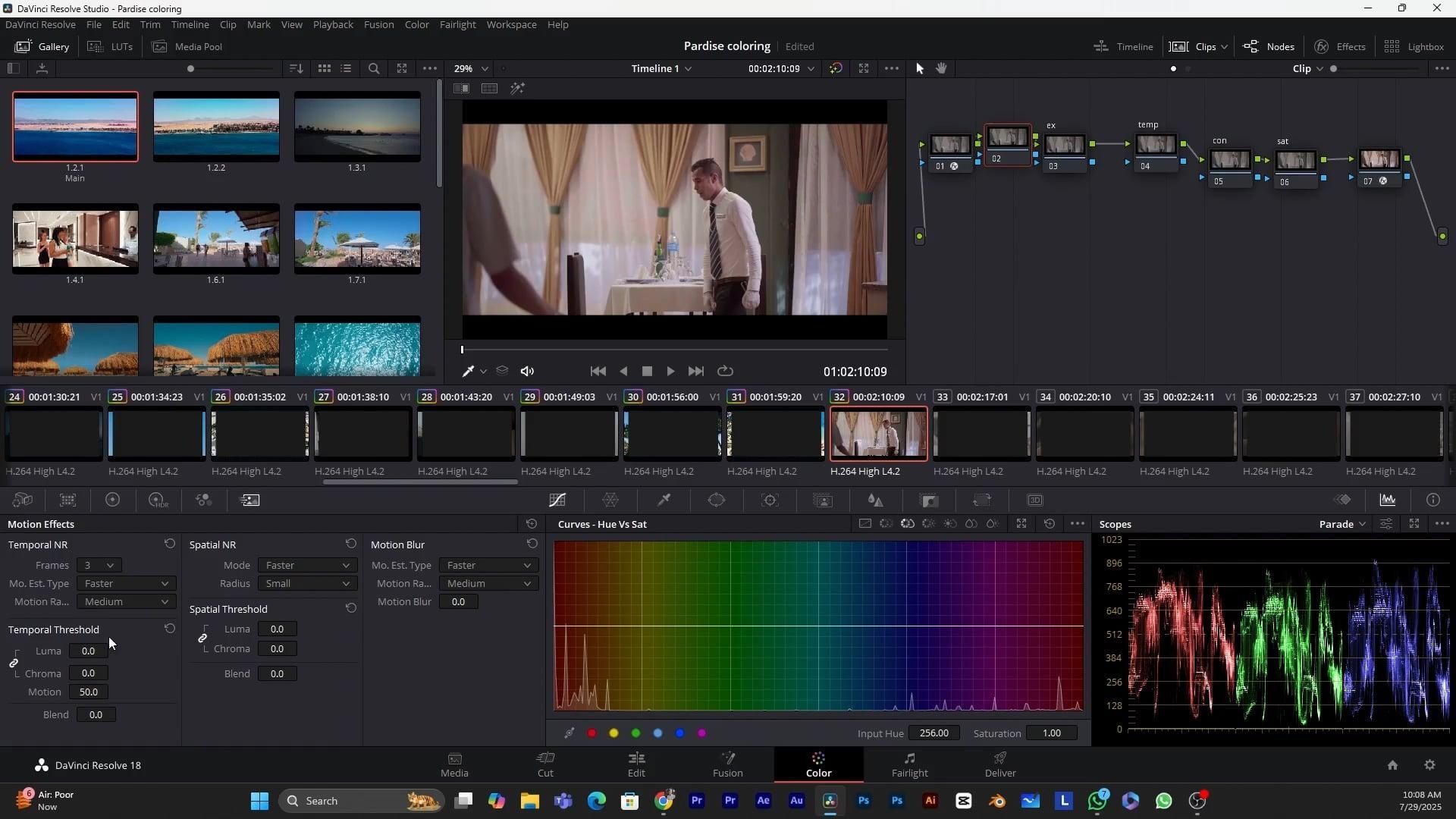This screenshot has height=819, width=1456.
Task: Show the Scopes panel icon
Action: click(x=1388, y=500)
